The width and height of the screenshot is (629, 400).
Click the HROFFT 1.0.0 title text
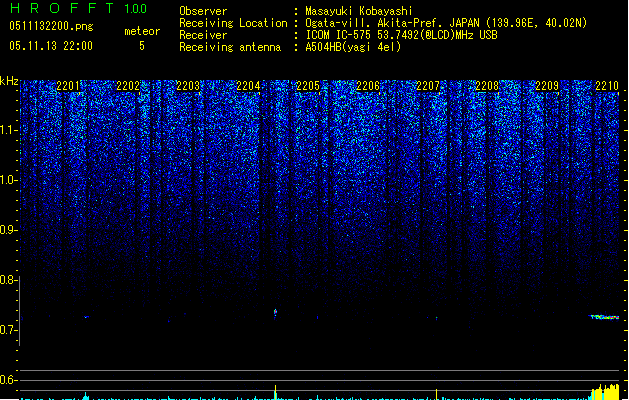(78, 8)
